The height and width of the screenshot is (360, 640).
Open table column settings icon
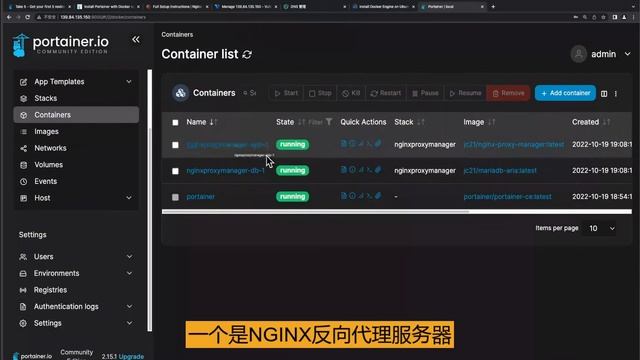(x=604, y=93)
